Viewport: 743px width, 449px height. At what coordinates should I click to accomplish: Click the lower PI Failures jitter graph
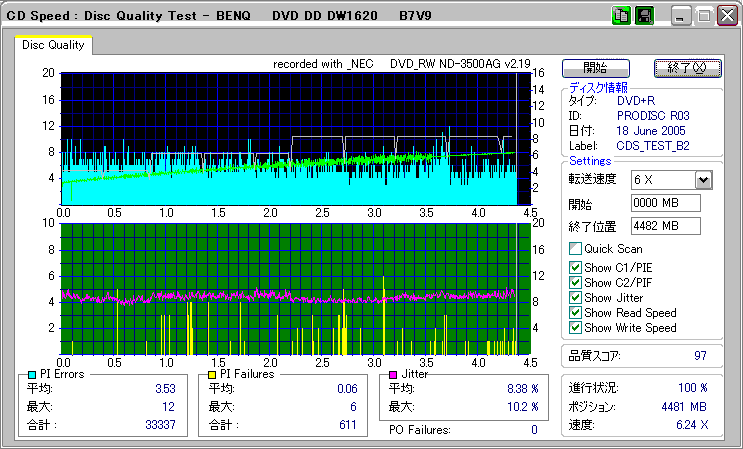coord(290,288)
